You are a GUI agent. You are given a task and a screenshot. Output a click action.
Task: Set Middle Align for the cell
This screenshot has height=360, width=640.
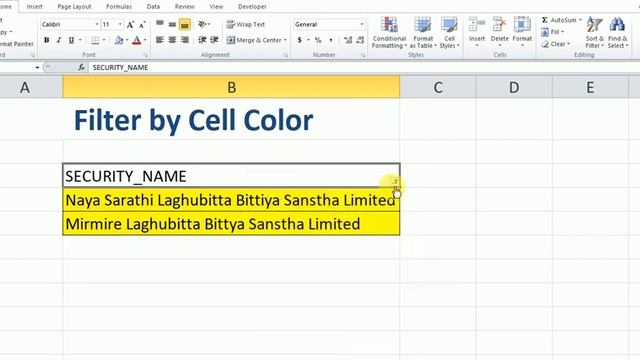(x=172, y=24)
